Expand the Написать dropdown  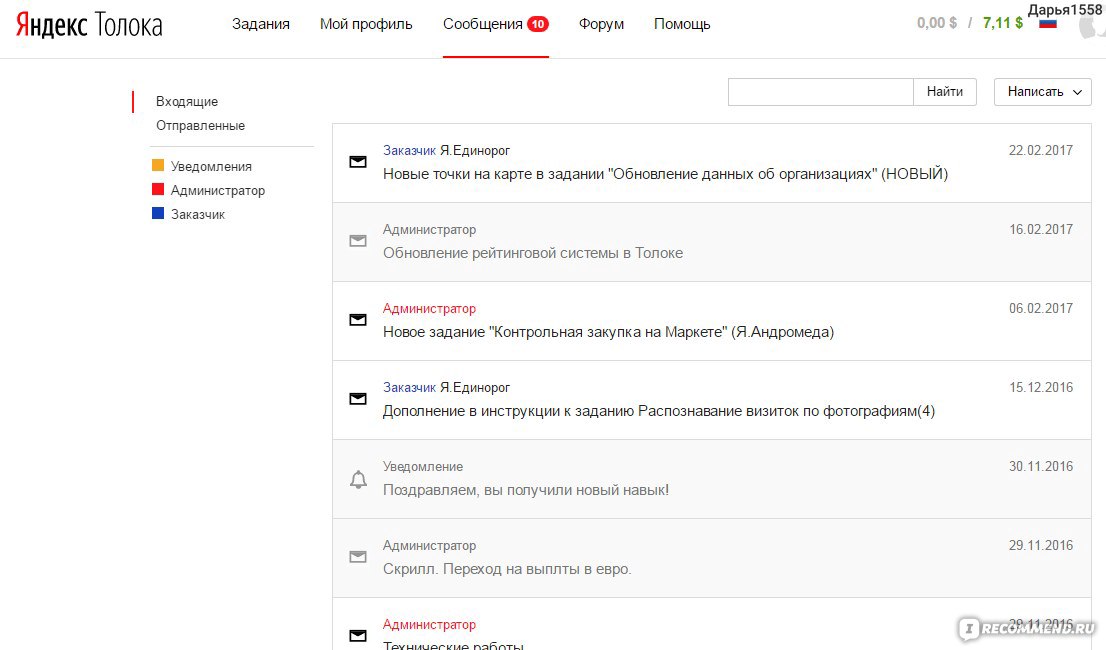click(x=1043, y=92)
